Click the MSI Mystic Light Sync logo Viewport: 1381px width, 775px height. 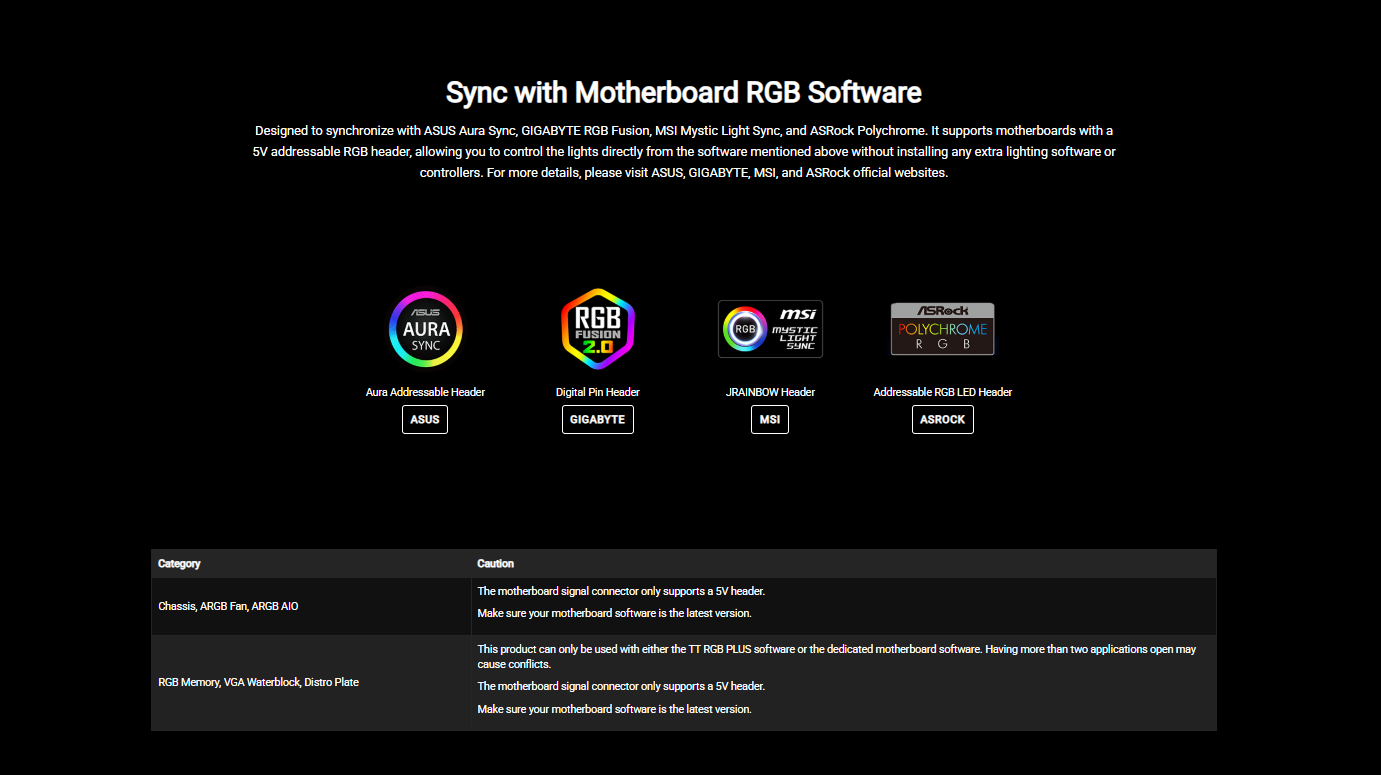point(770,329)
